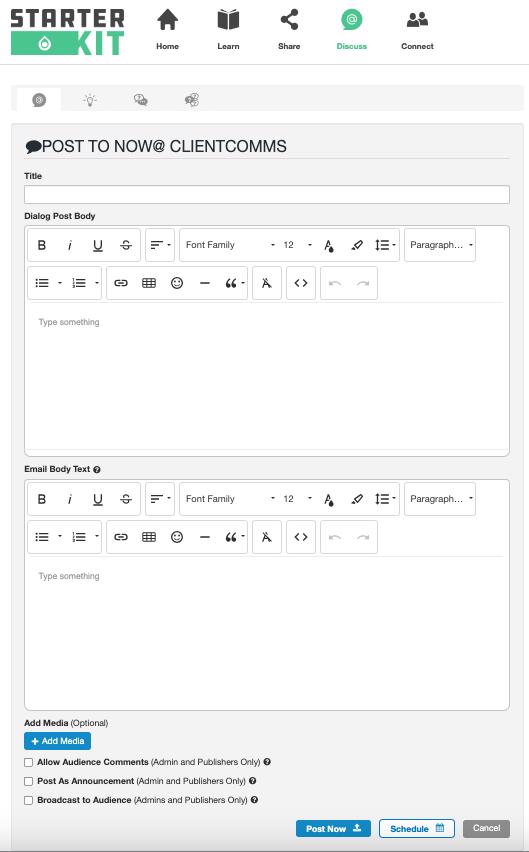Image resolution: width=529 pixels, height=852 pixels.
Task: Click help icon beside Allow Audience Comments
Action: point(267,762)
